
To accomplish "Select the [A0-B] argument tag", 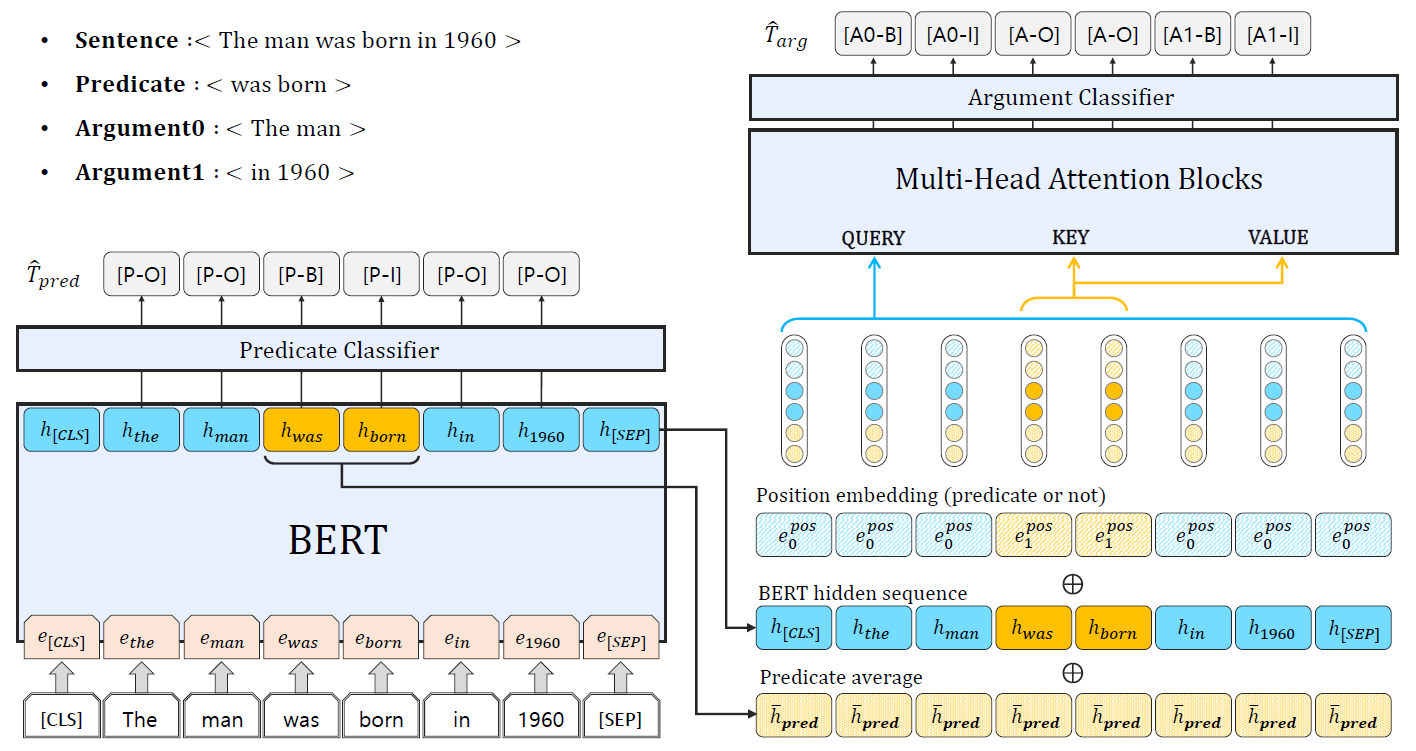I will (872, 35).
